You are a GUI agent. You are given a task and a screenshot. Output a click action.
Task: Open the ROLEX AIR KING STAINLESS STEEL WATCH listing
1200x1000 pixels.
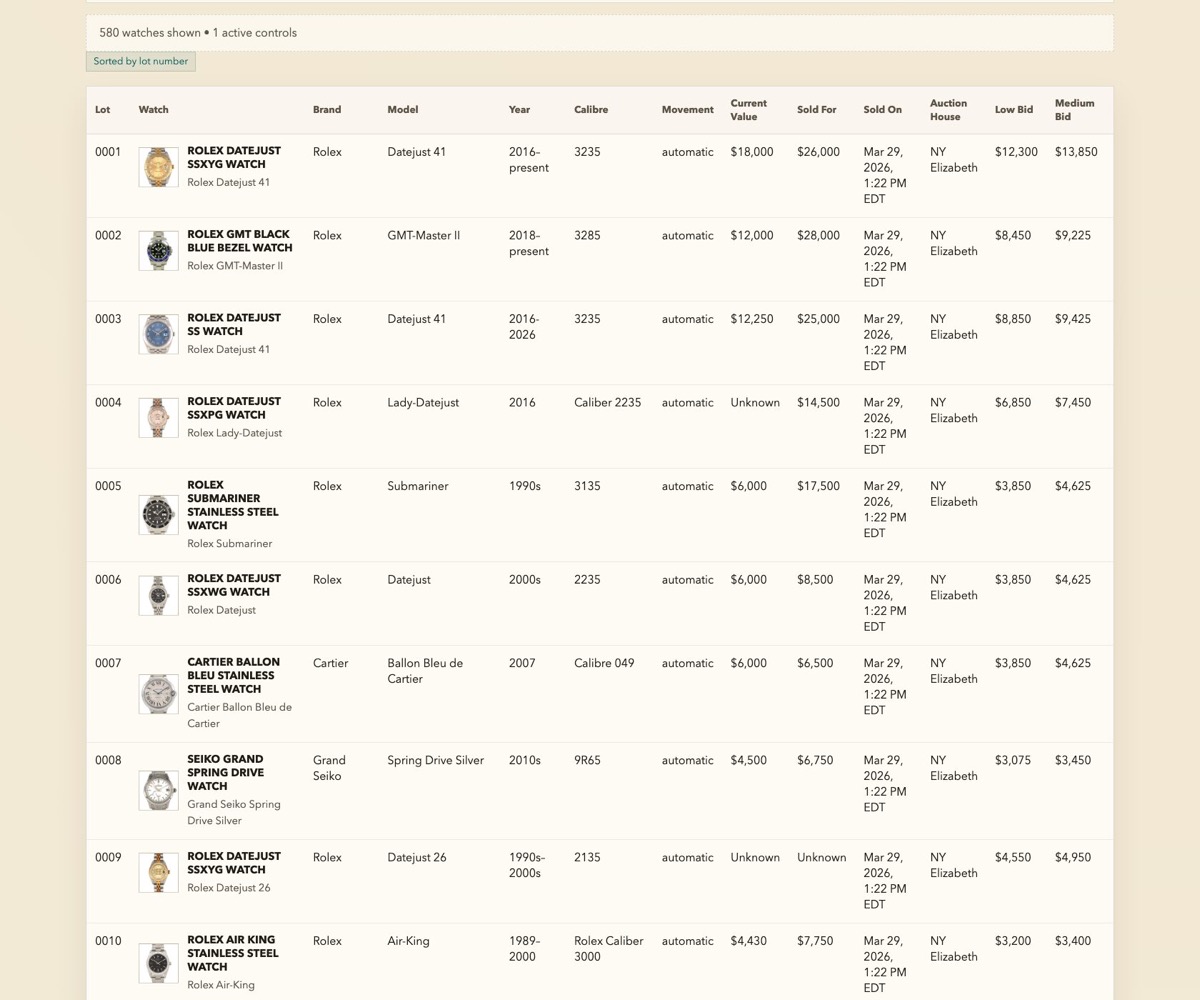pos(232,953)
